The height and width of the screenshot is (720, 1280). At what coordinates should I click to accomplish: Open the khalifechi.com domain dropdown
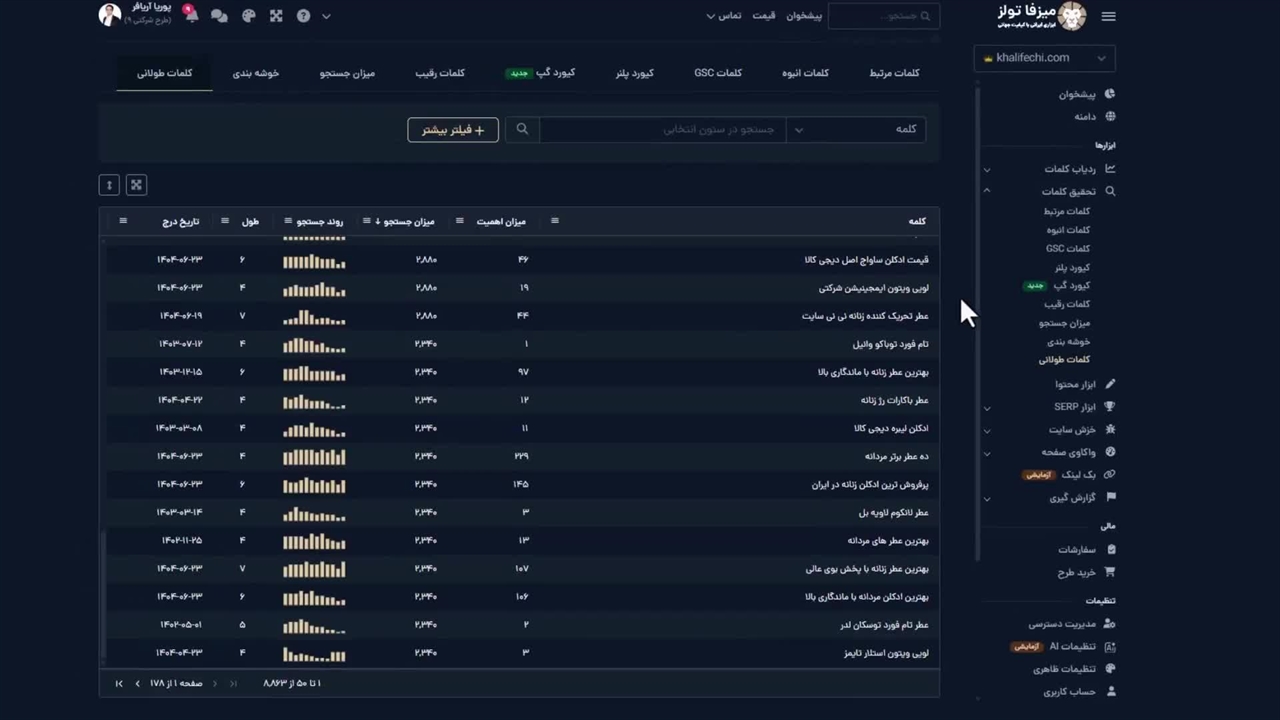pyautogui.click(x=1044, y=58)
